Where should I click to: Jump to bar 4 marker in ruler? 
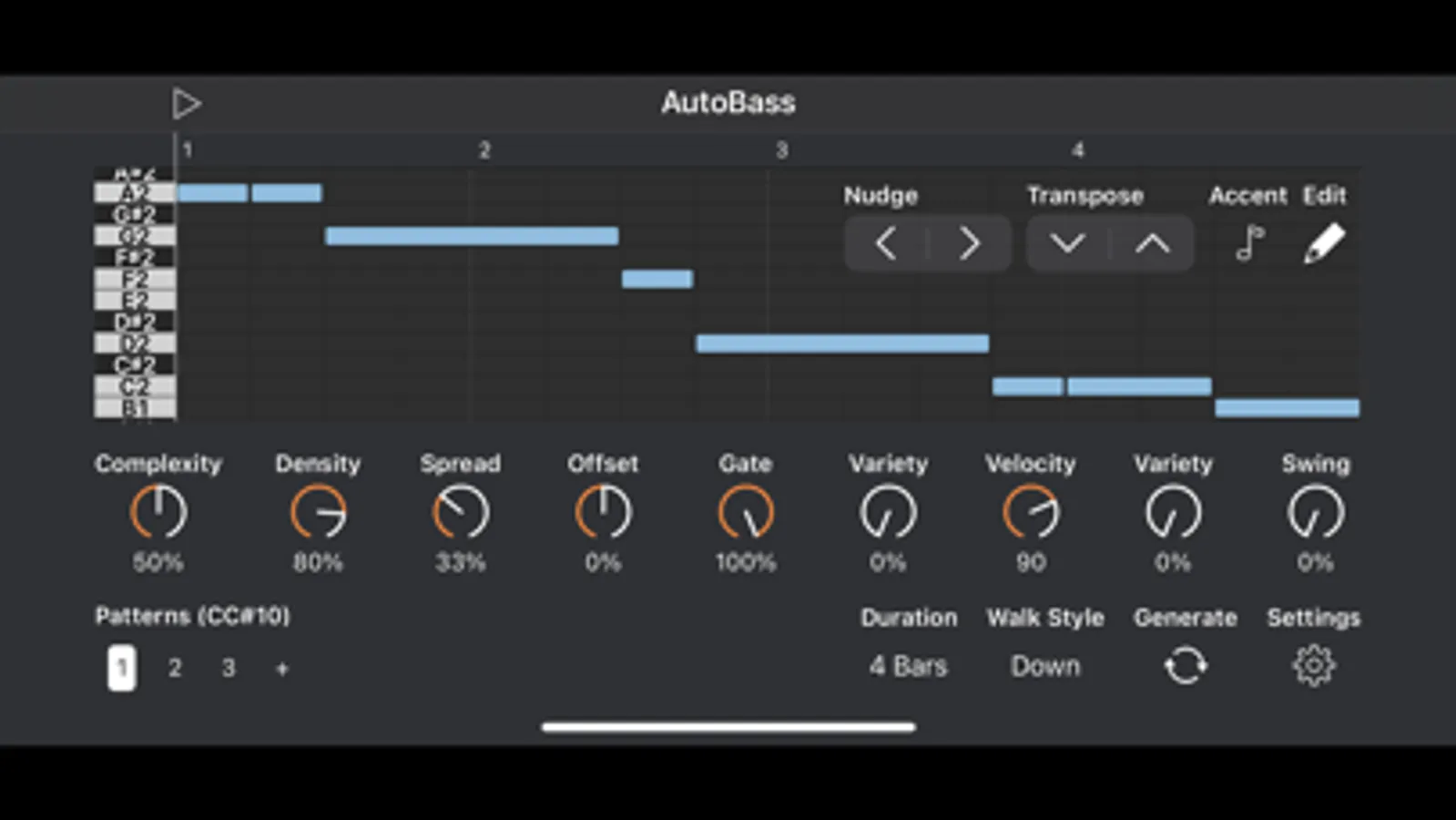[1078, 150]
